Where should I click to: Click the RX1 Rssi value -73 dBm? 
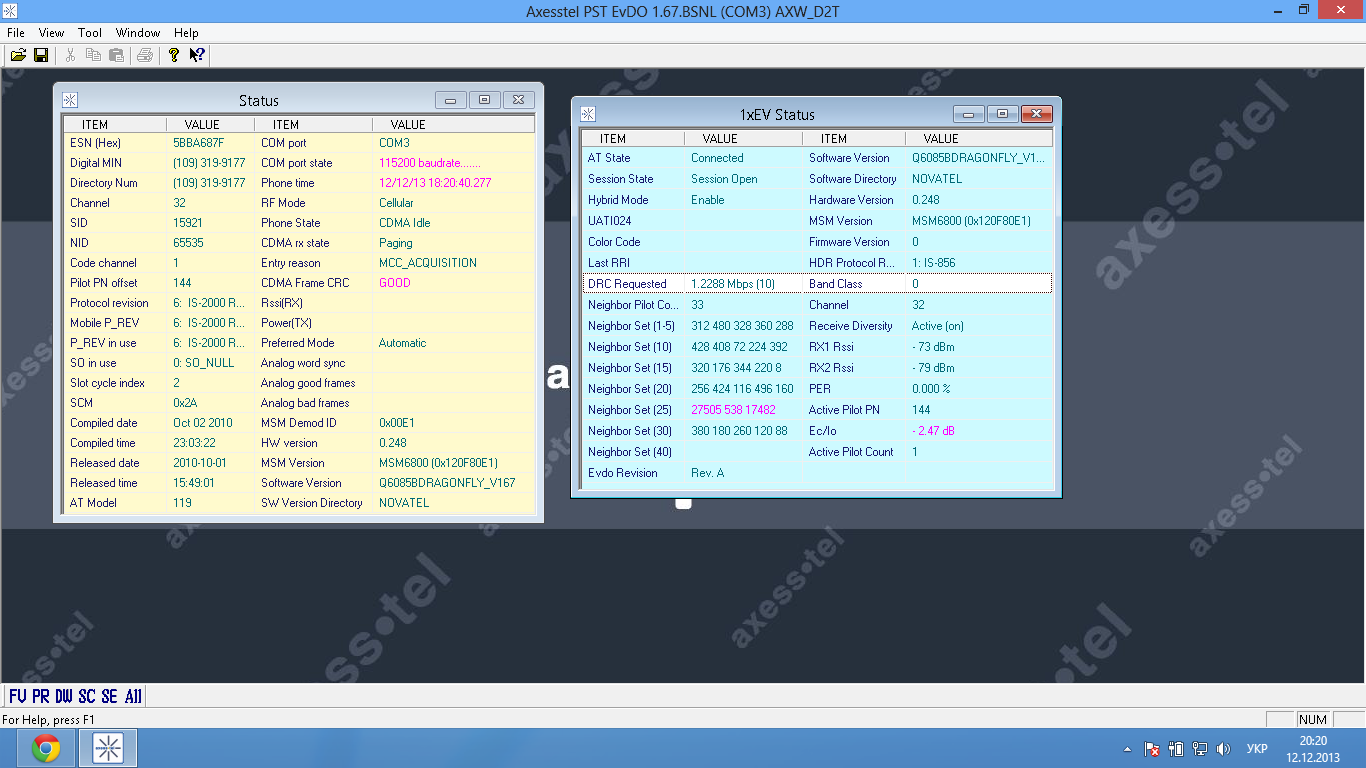coord(933,347)
